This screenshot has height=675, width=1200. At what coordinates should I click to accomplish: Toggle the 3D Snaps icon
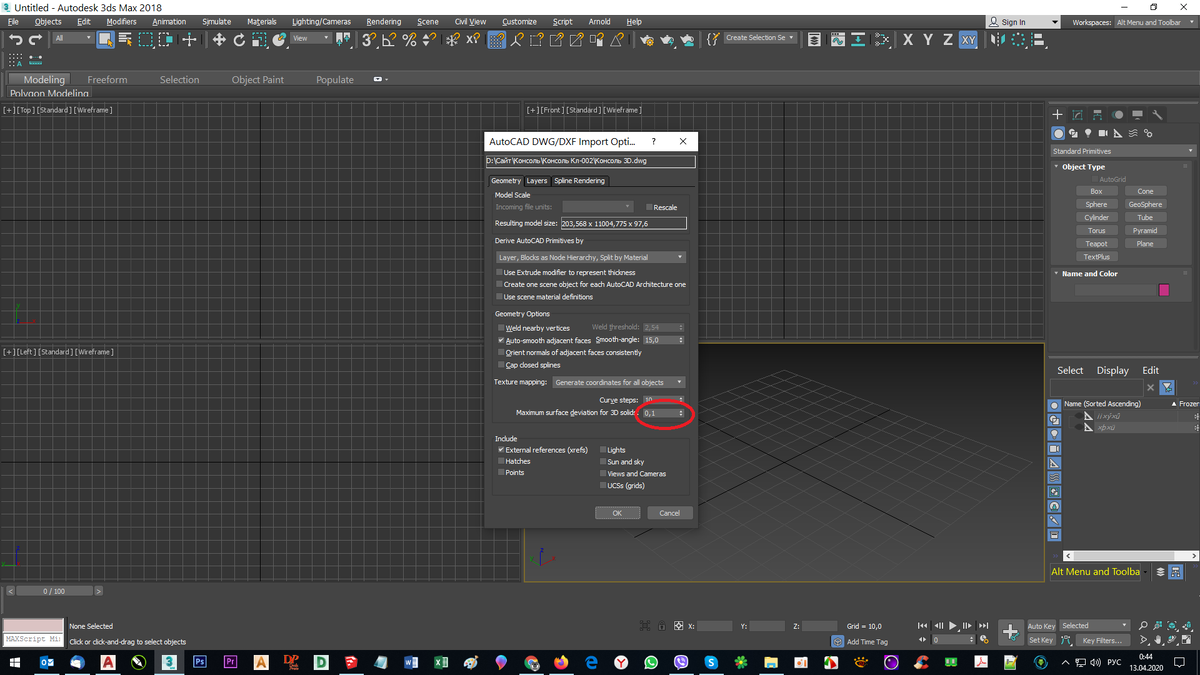tap(369, 40)
